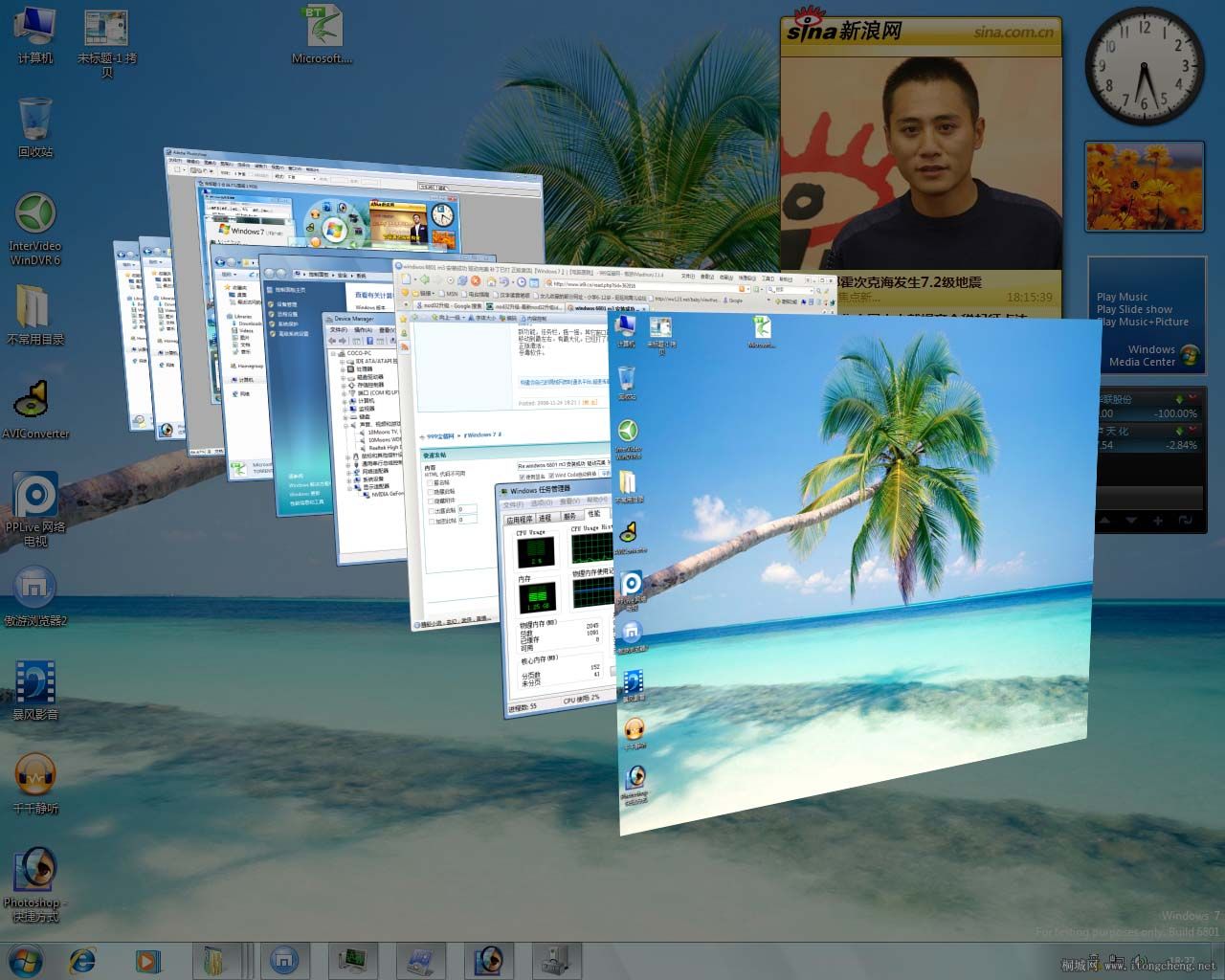
Task: Open 傲游浏览器2 desktop shortcut
Action: (x=35, y=596)
